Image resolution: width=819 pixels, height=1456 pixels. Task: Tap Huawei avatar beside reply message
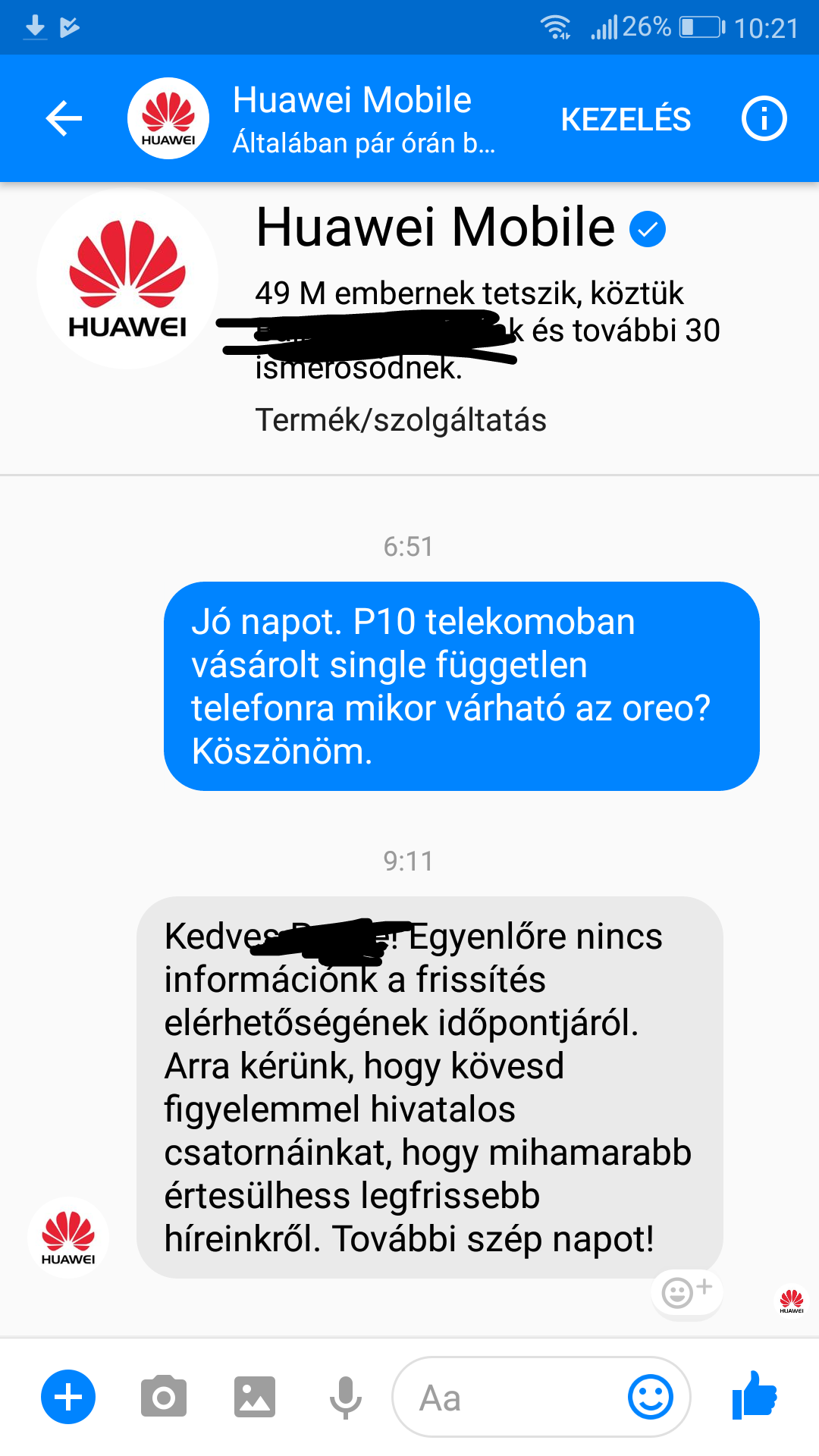click(x=68, y=1238)
